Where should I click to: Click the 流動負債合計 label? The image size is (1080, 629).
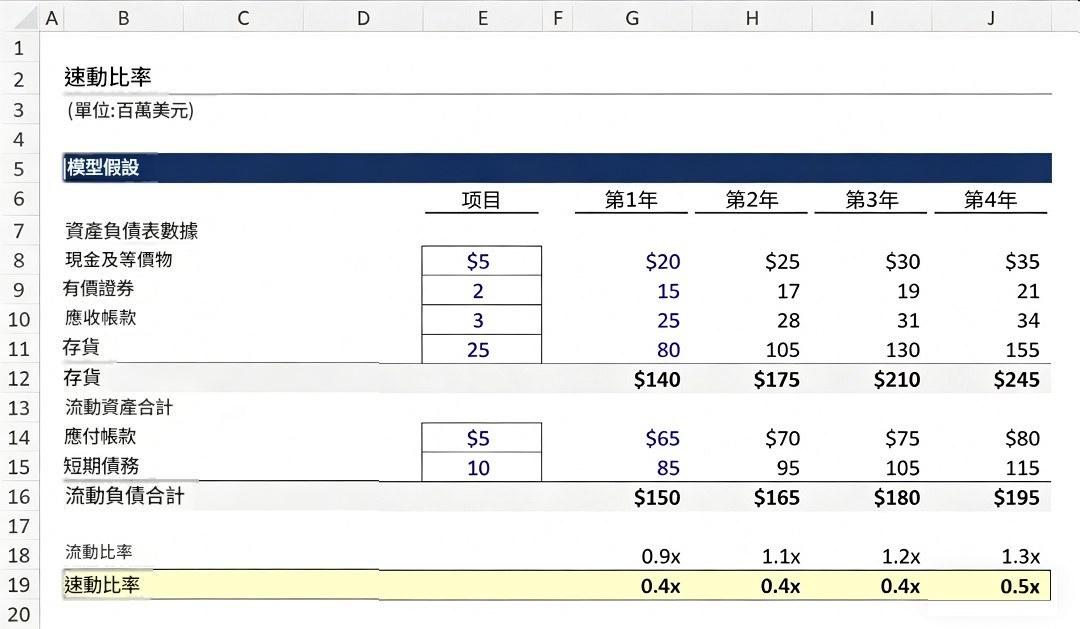click(125, 496)
